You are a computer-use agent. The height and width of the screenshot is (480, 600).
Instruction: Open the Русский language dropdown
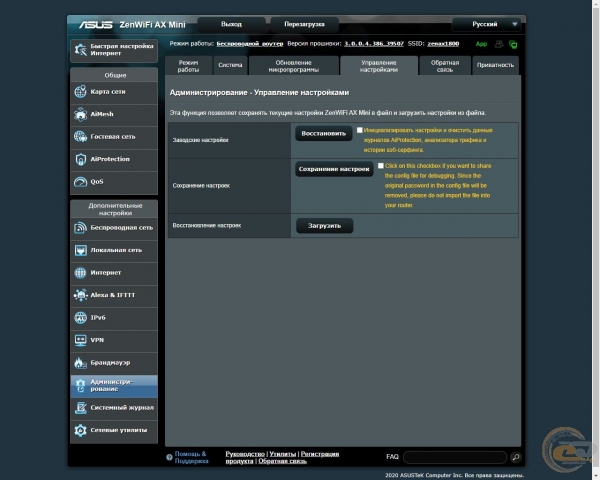pyautogui.click(x=486, y=24)
